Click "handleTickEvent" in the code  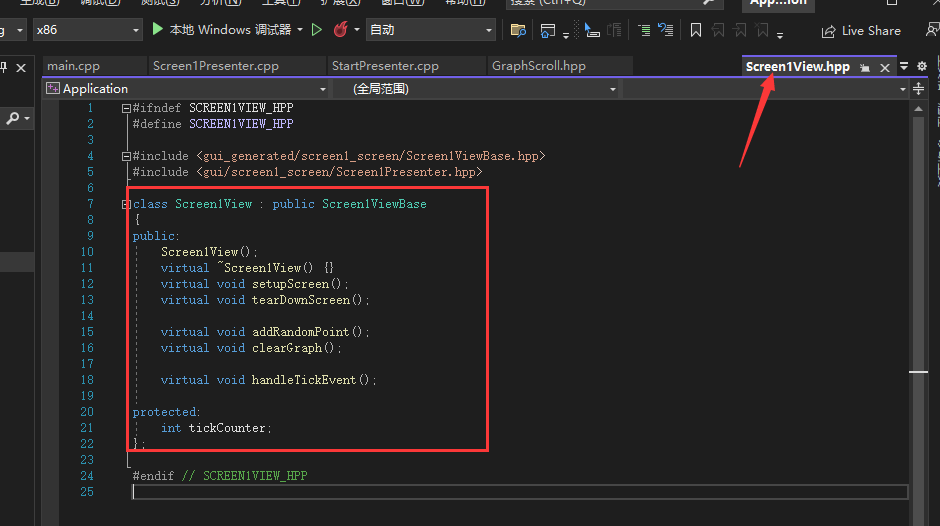pos(304,380)
